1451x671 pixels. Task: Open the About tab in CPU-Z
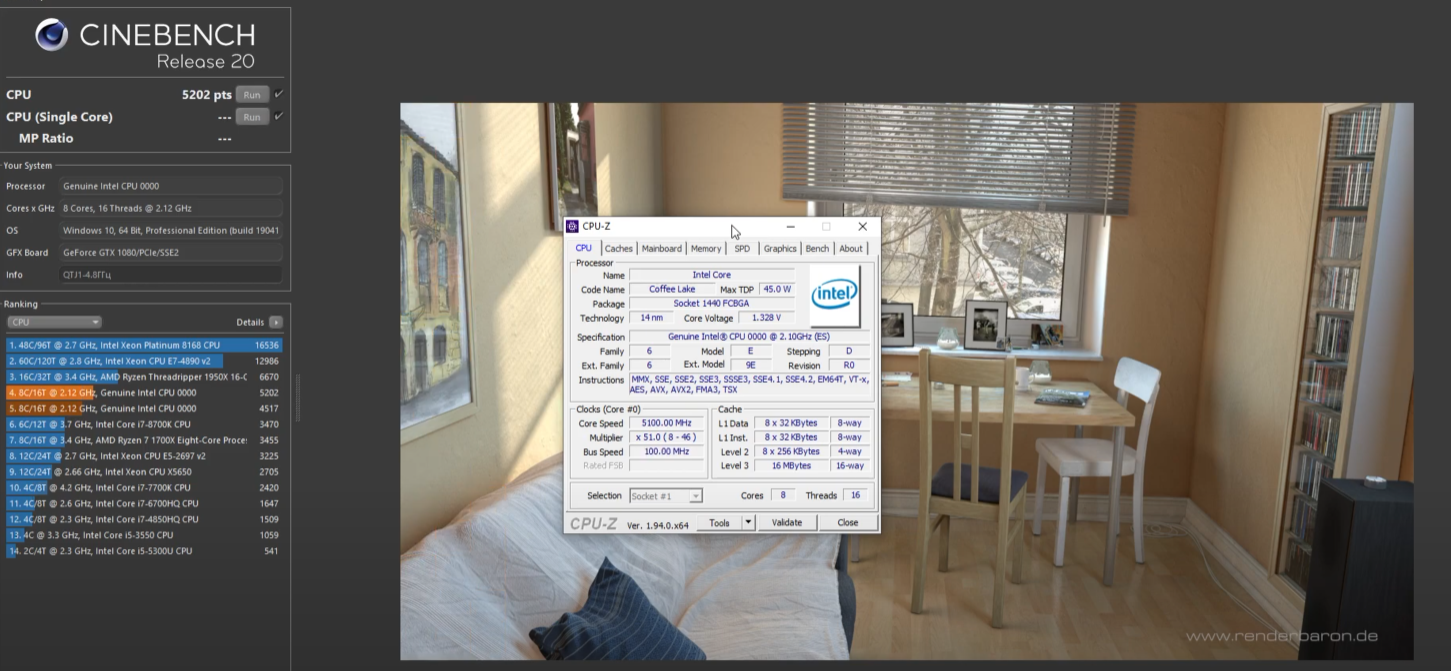pos(851,248)
